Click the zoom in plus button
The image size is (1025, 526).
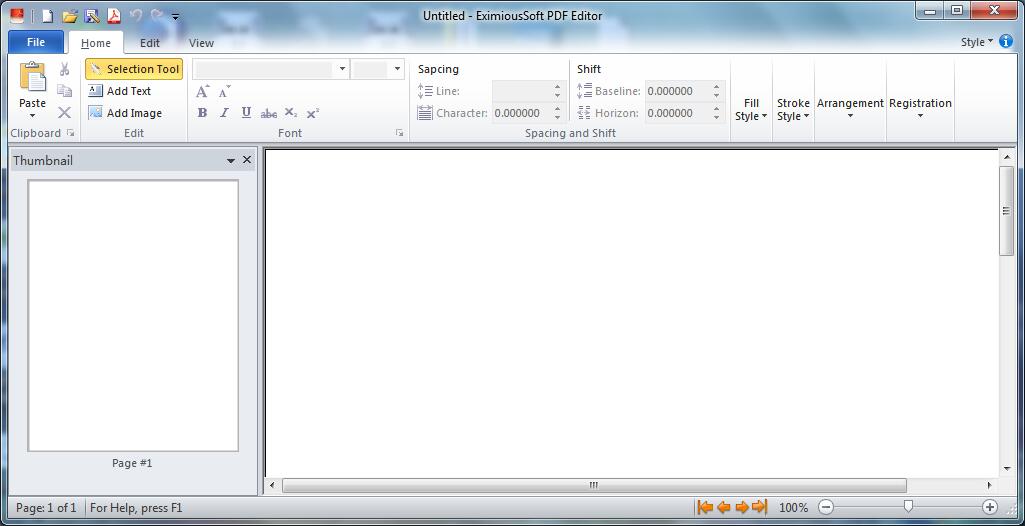click(x=989, y=508)
